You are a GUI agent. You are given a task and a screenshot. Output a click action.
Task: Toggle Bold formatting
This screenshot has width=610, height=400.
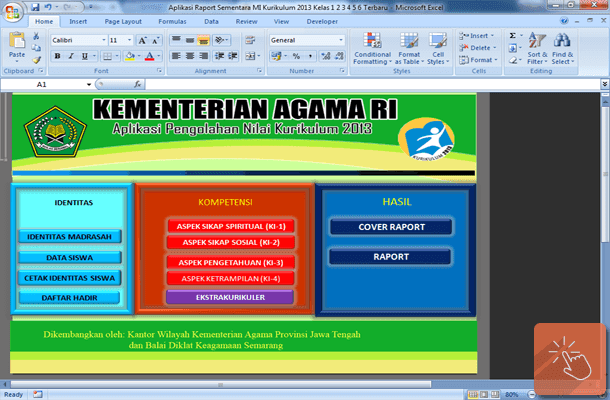coord(57,56)
